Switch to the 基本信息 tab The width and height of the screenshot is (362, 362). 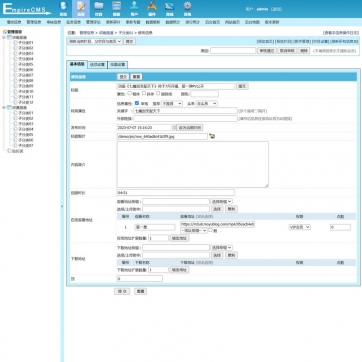click(77, 64)
